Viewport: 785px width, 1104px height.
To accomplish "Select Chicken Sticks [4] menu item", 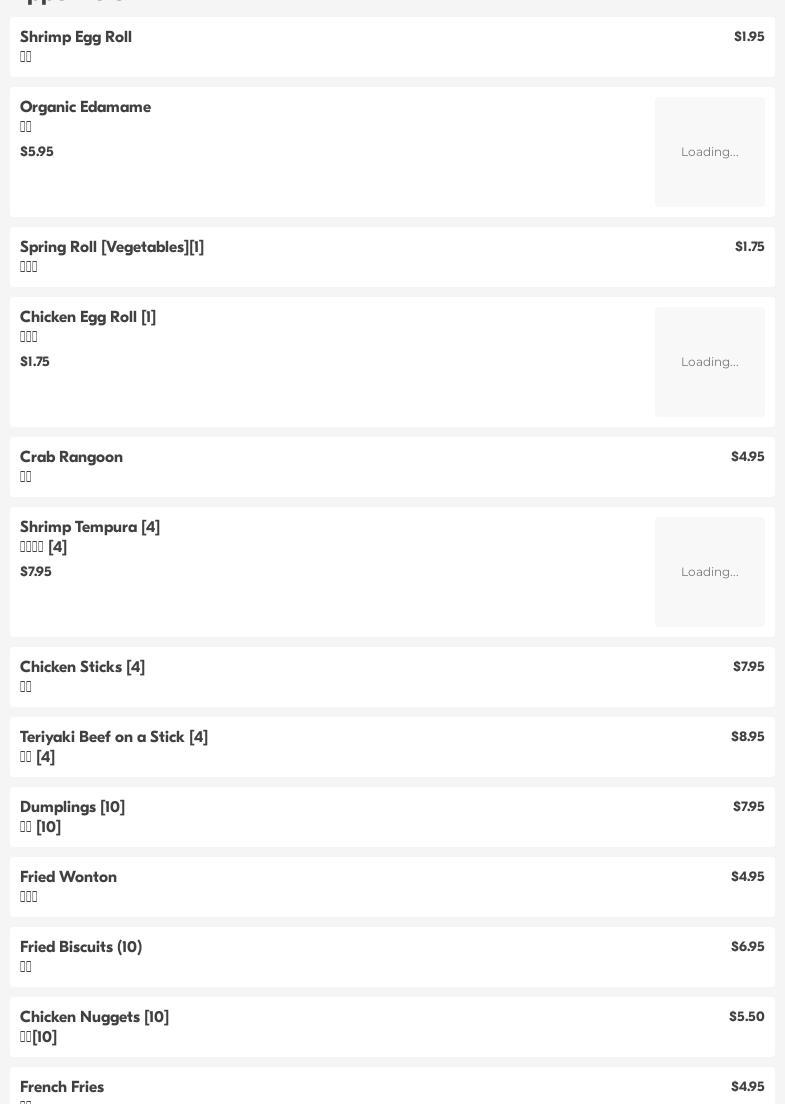I will click(x=83, y=667).
